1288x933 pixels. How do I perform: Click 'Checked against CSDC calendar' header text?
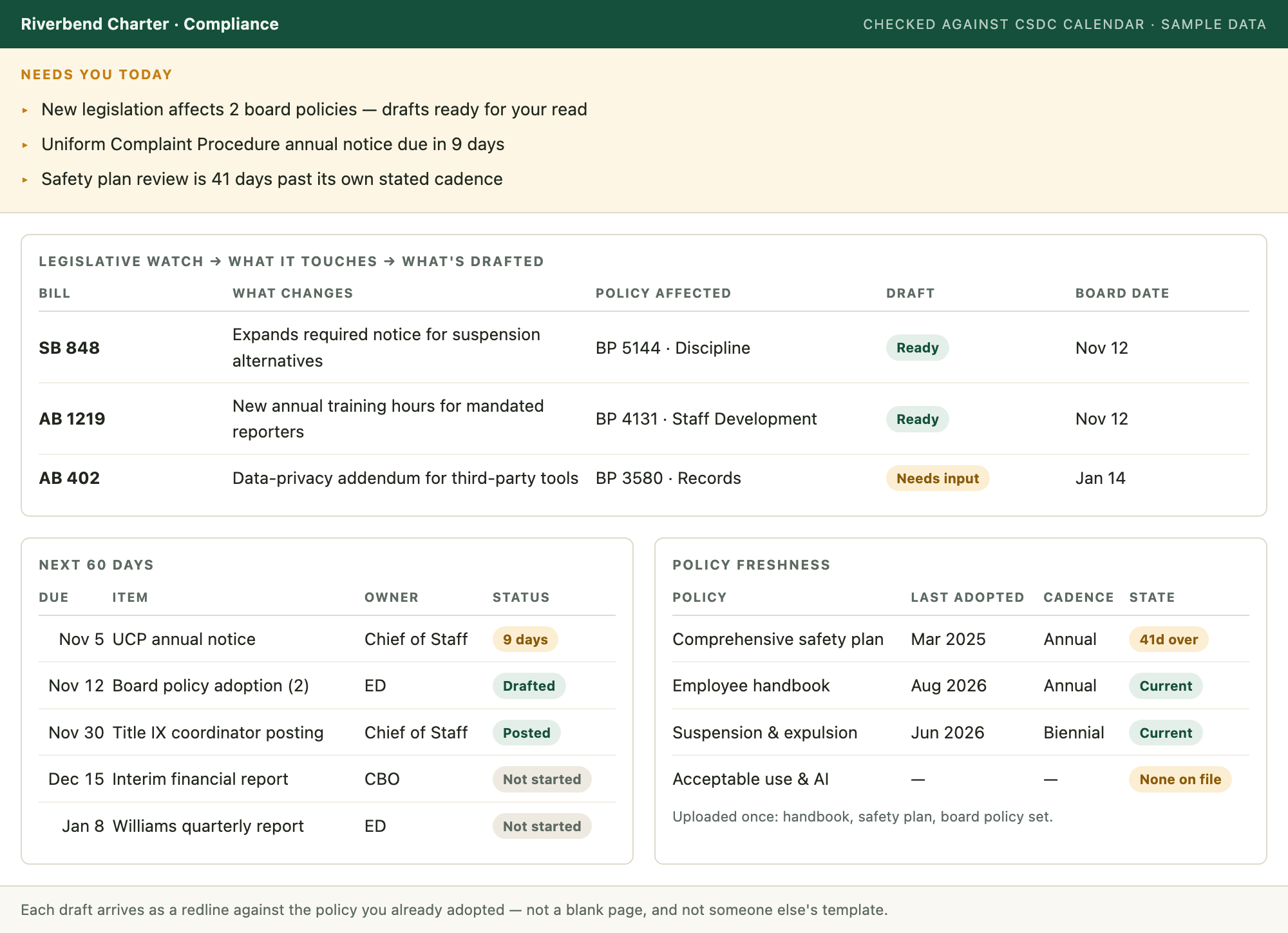tap(1003, 24)
